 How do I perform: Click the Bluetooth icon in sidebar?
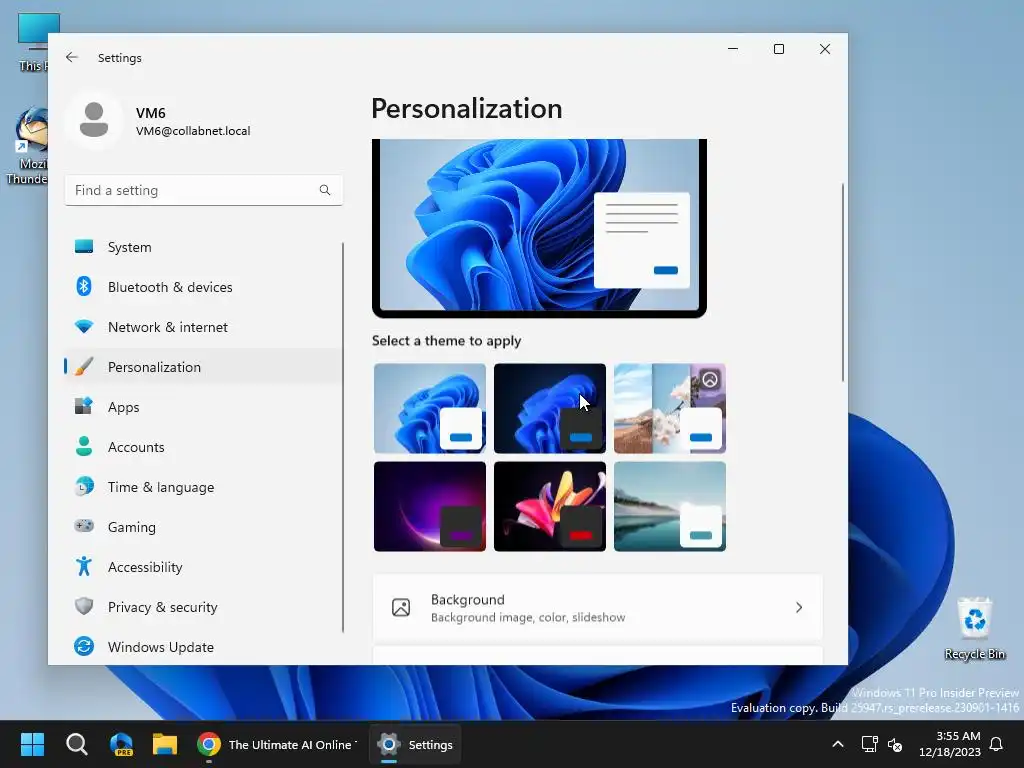(84, 287)
